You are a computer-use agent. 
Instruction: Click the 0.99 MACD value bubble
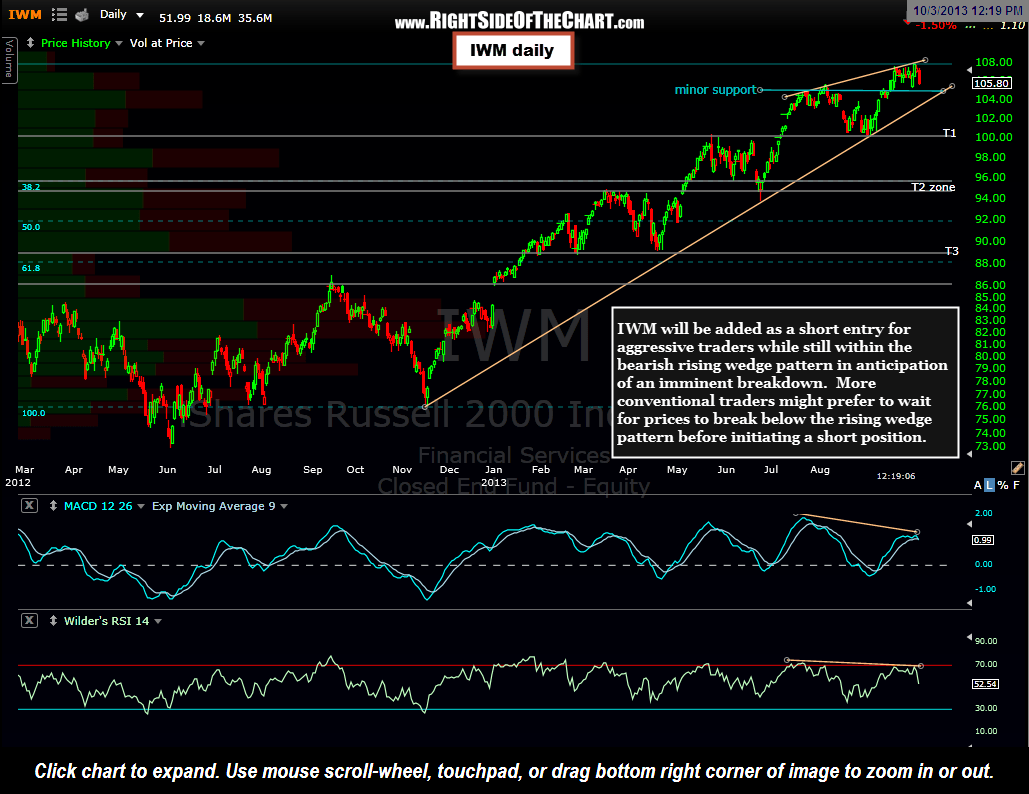983,540
